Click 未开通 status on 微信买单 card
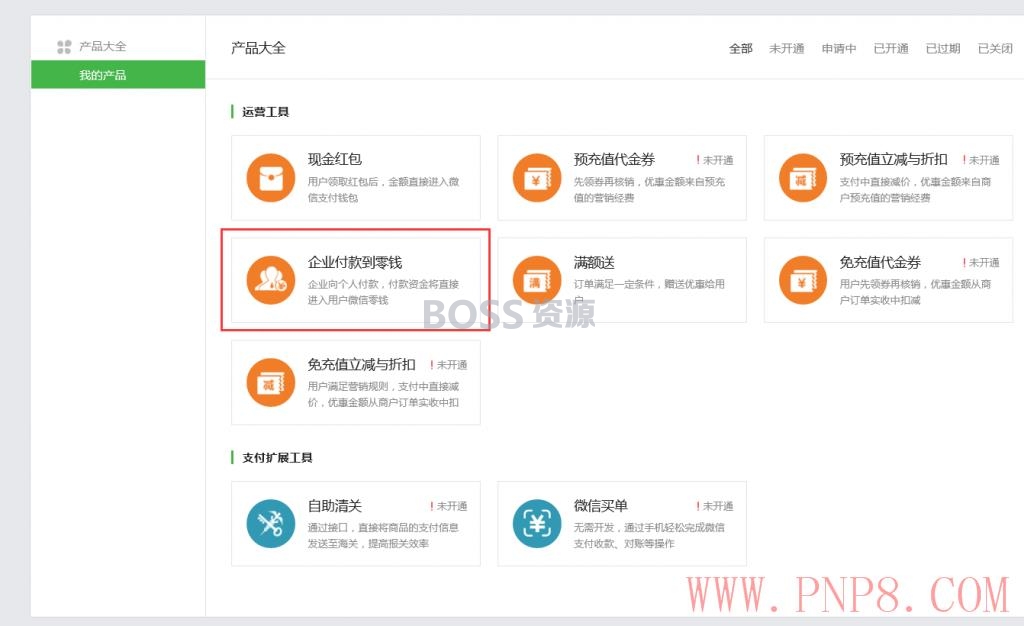Viewport: 1024px width, 626px height. click(x=714, y=506)
